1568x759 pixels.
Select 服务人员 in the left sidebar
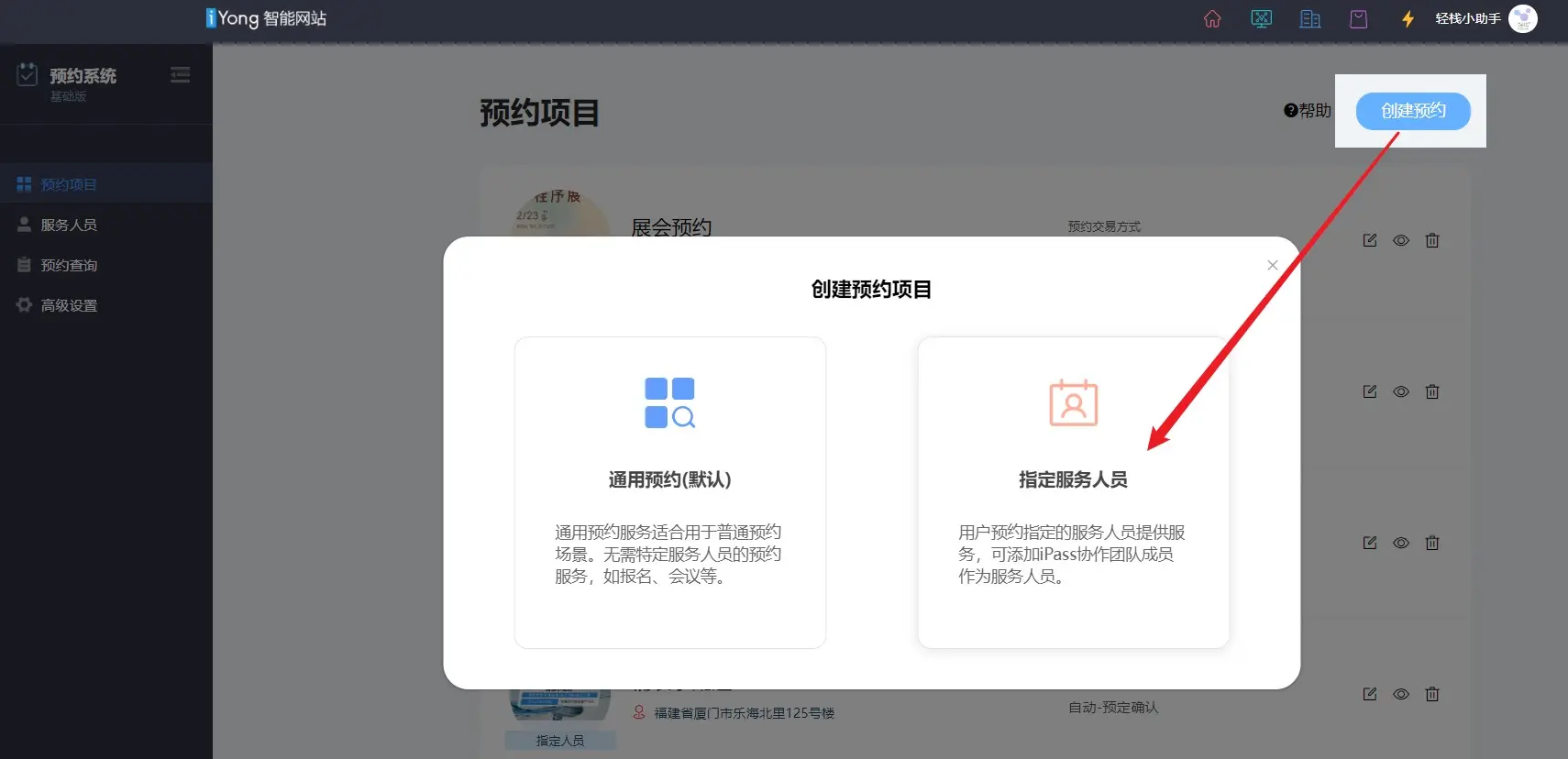pos(69,225)
